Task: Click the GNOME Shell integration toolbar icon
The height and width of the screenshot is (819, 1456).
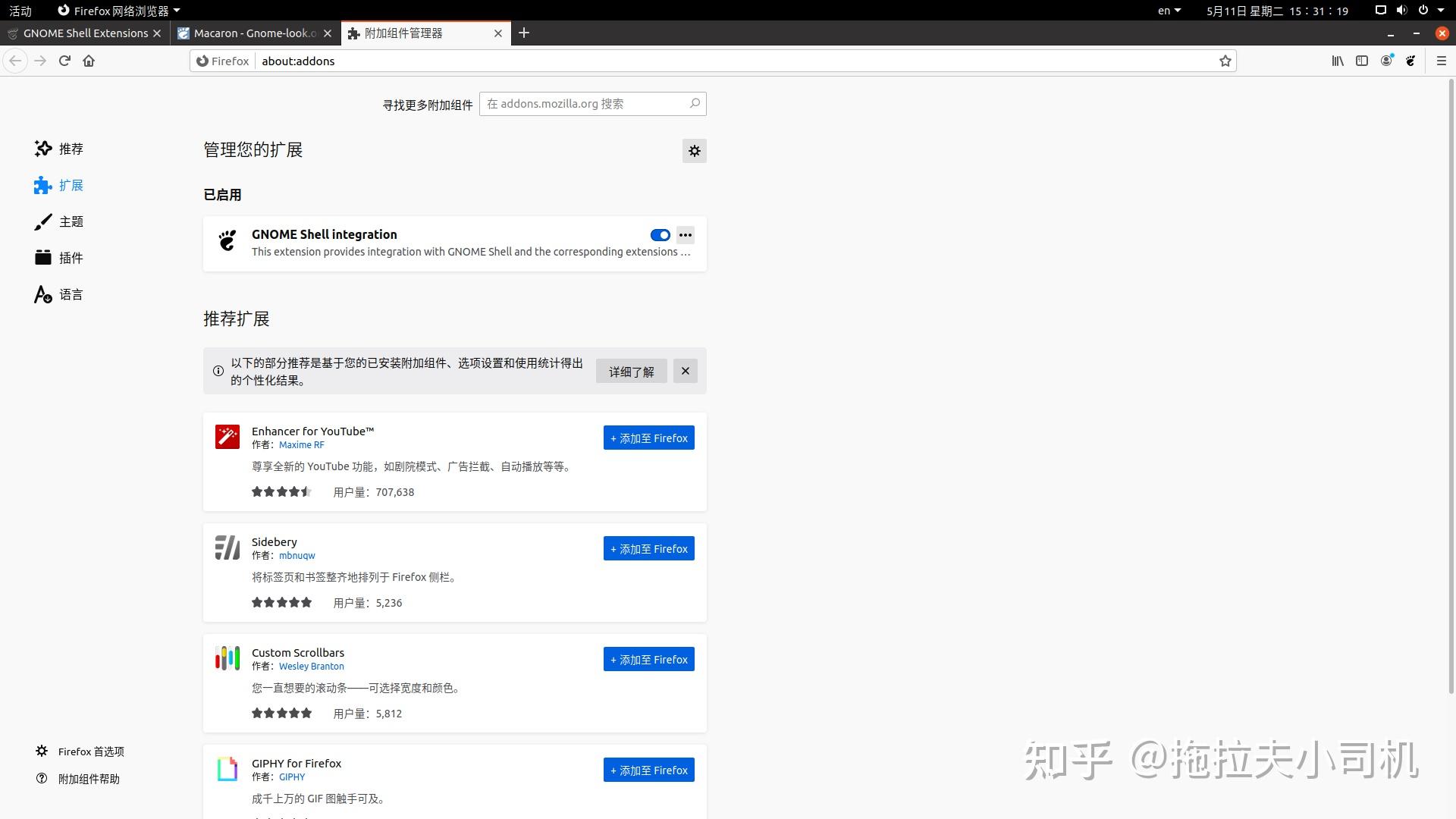Action: tap(1410, 61)
